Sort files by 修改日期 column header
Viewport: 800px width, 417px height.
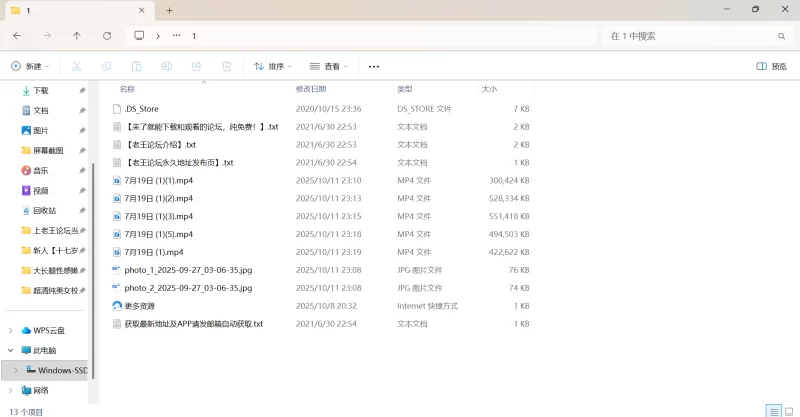click(x=316, y=89)
